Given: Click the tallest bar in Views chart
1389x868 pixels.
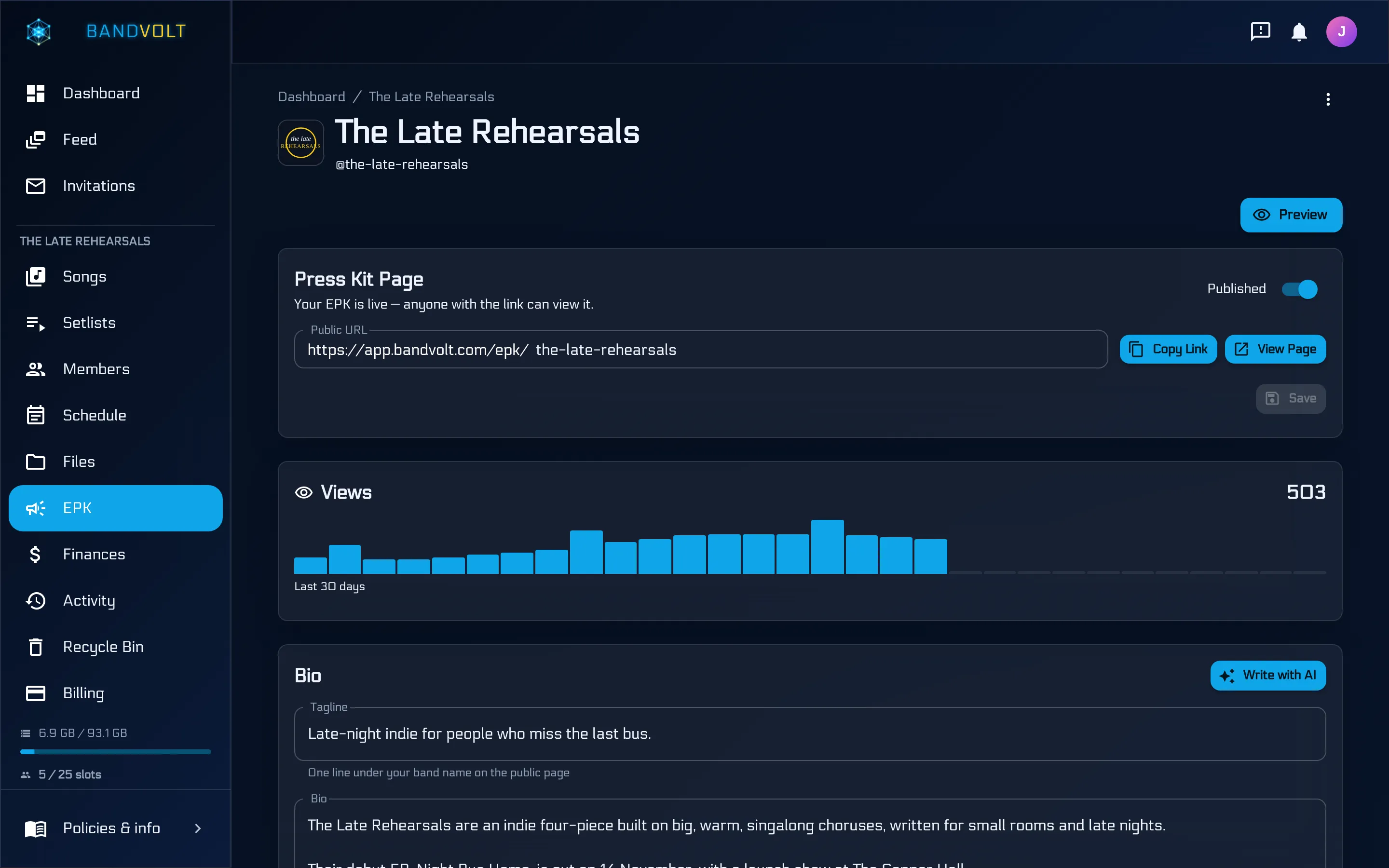Looking at the screenshot, I should (x=827, y=546).
